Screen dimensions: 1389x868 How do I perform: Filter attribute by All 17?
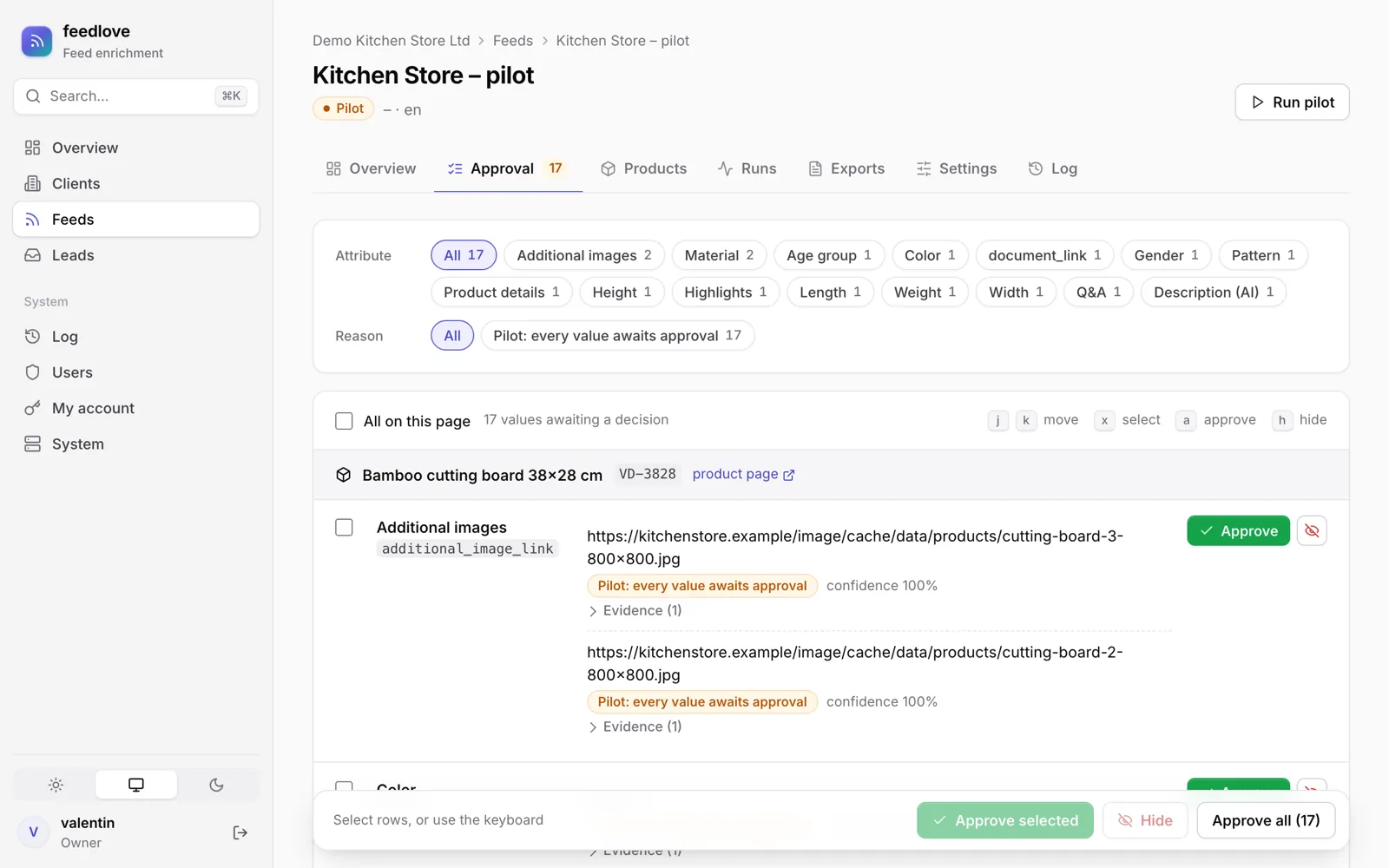[x=464, y=255]
